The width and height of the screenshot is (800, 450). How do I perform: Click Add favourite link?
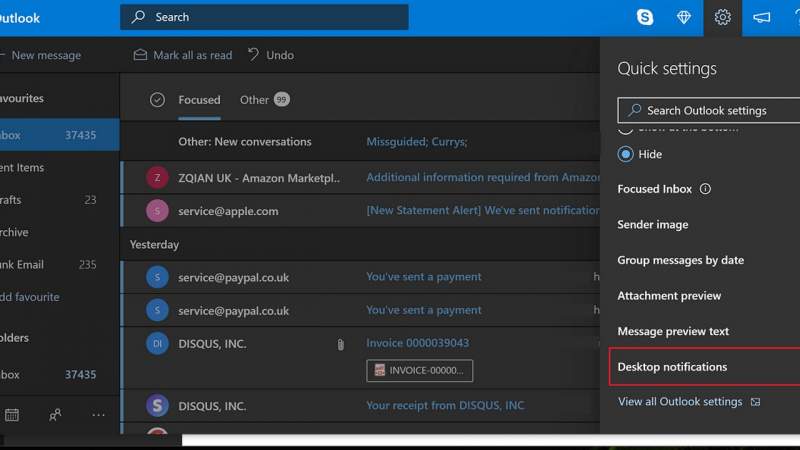click(x=30, y=296)
